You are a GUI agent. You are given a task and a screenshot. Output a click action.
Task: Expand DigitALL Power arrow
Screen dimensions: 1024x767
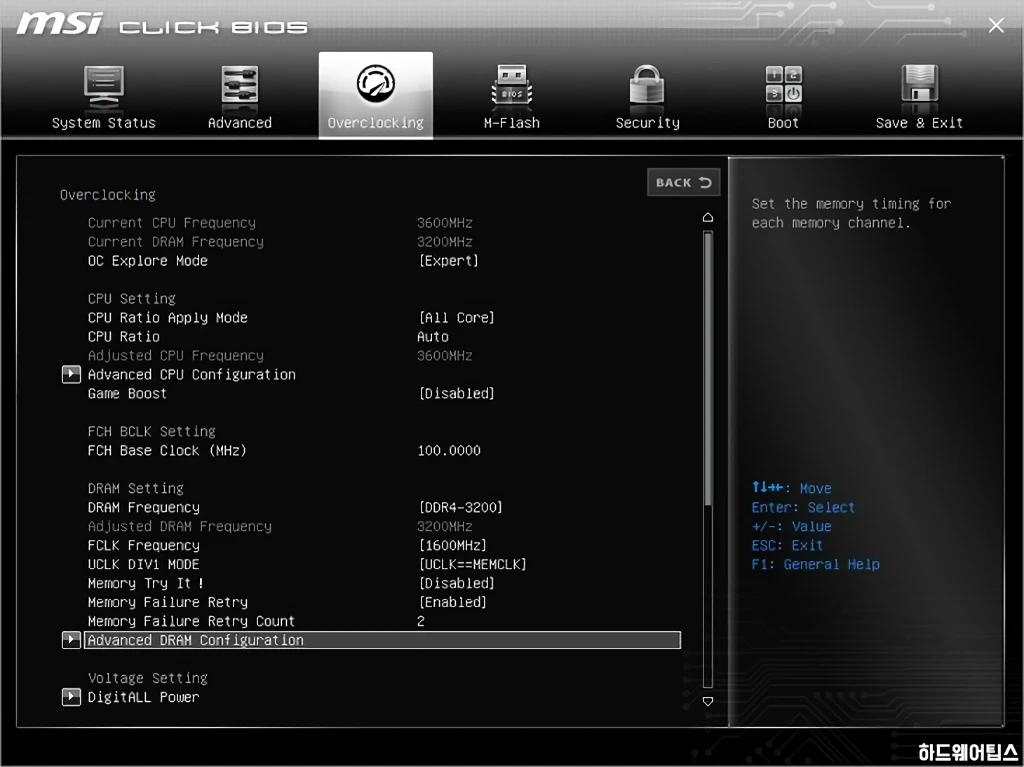(x=71, y=697)
